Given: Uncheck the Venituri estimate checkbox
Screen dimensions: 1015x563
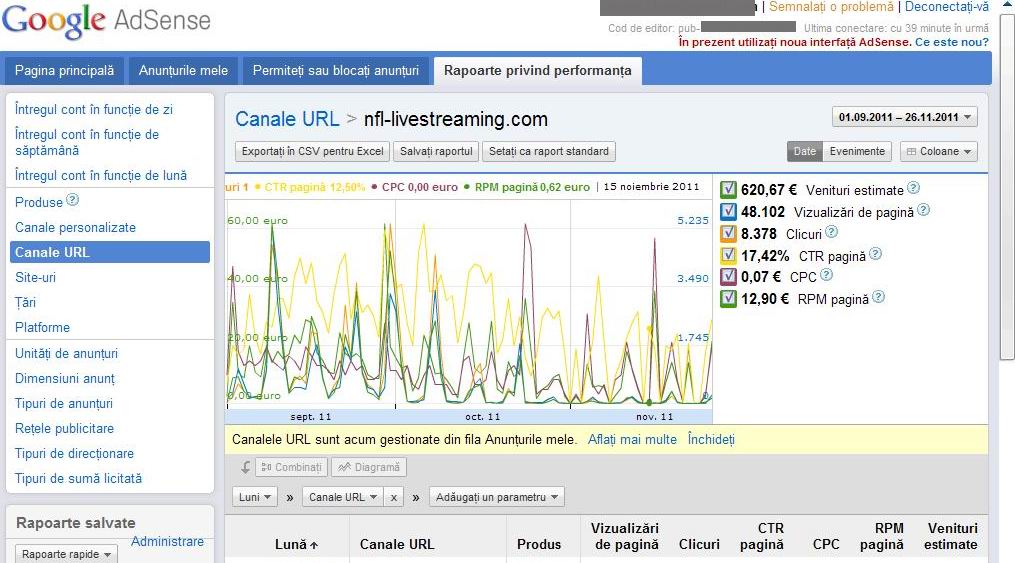Looking at the screenshot, I should pyautogui.click(x=728, y=190).
